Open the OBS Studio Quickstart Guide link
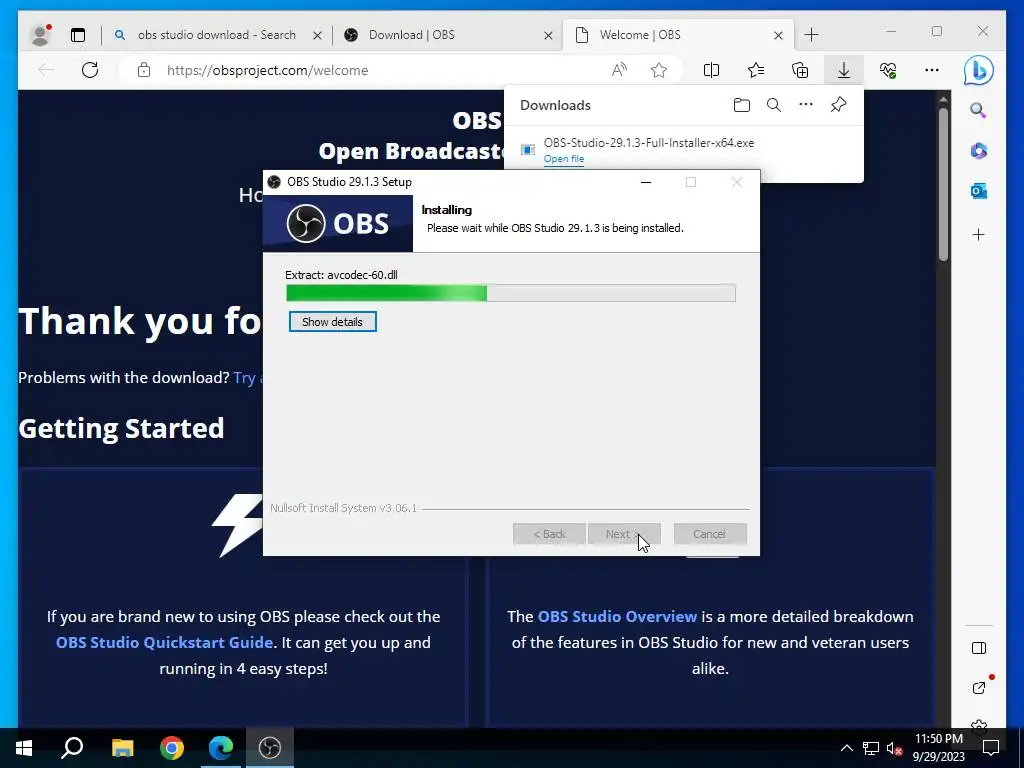This screenshot has height=768, width=1024. point(164,643)
